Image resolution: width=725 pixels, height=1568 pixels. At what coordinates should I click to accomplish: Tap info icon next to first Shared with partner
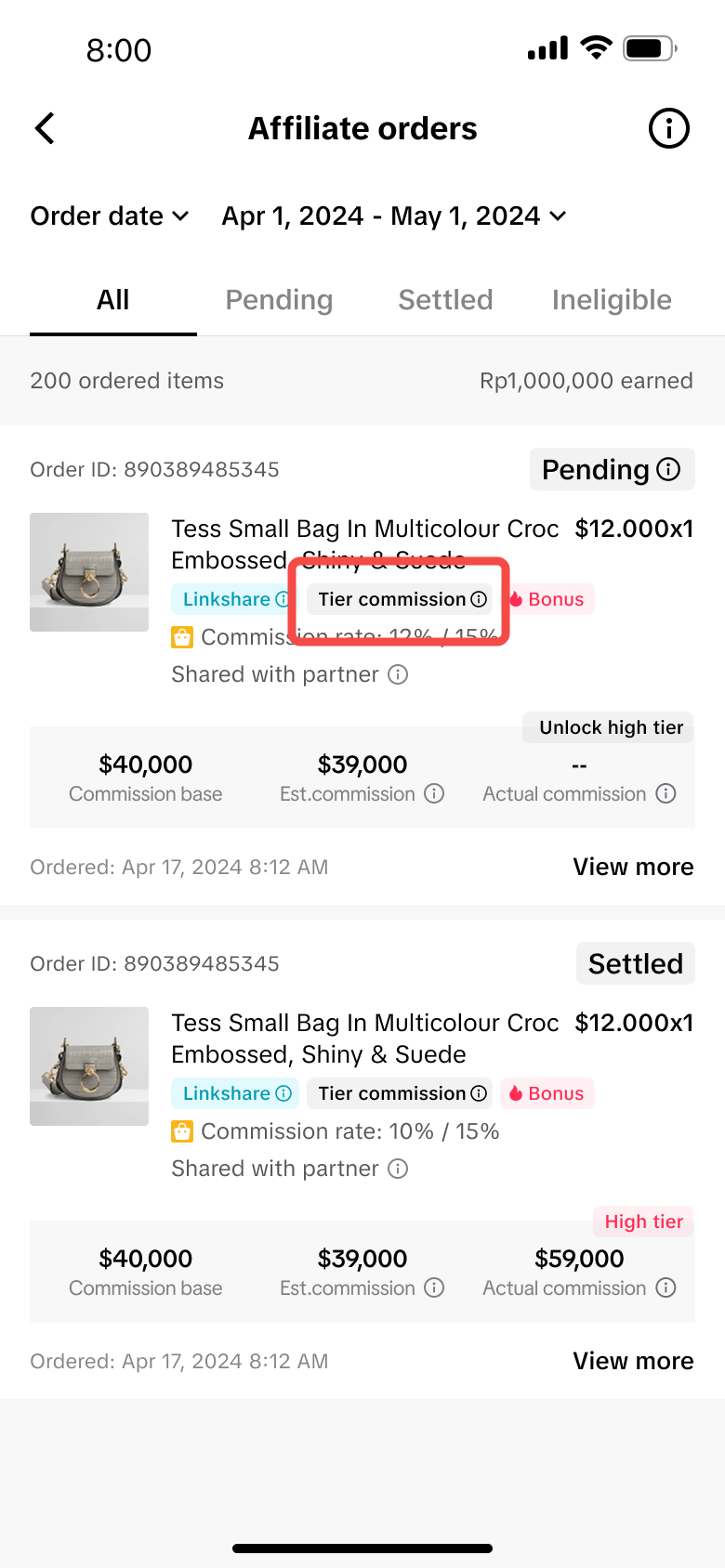click(398, 674)
